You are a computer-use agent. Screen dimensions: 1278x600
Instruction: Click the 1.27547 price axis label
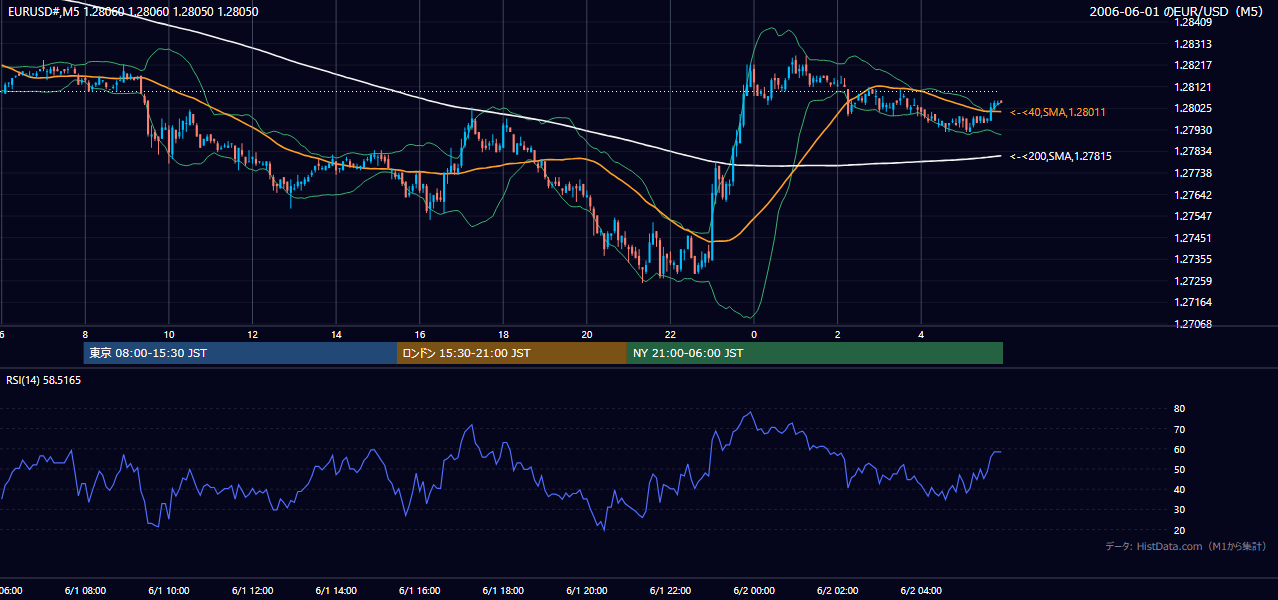point(1193,216)
